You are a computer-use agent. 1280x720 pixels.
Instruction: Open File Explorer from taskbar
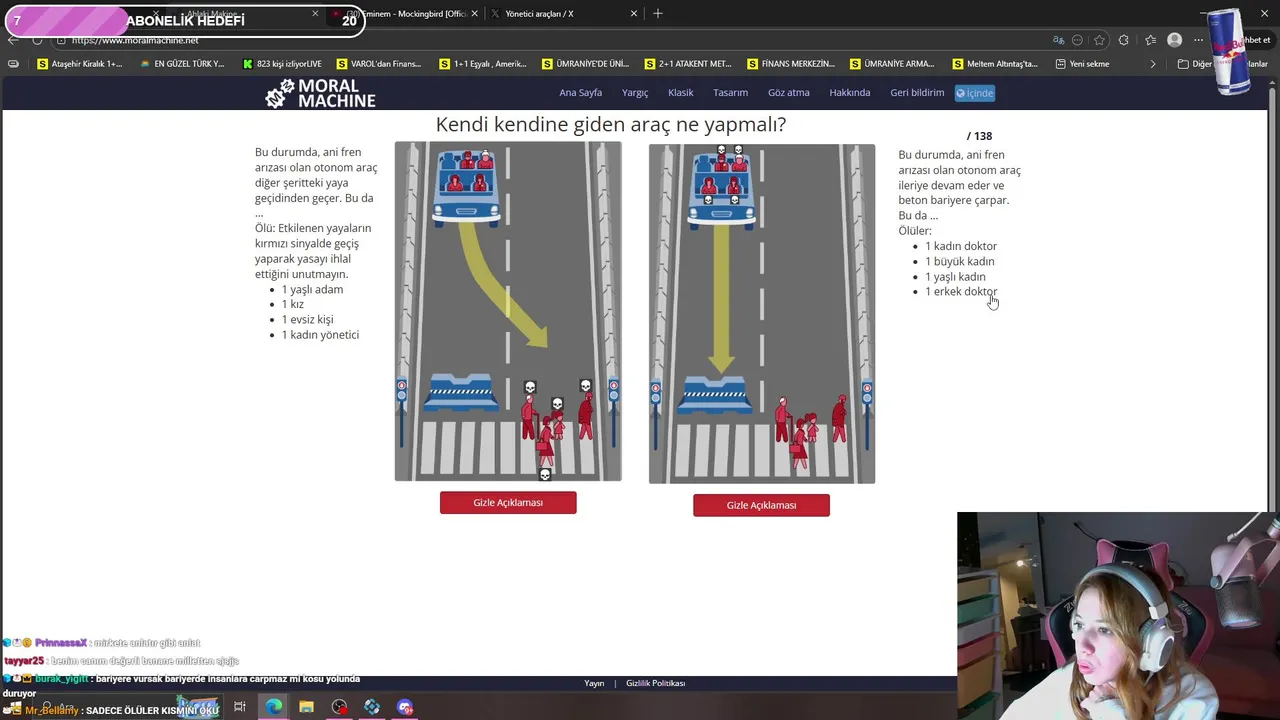(306, 707)
